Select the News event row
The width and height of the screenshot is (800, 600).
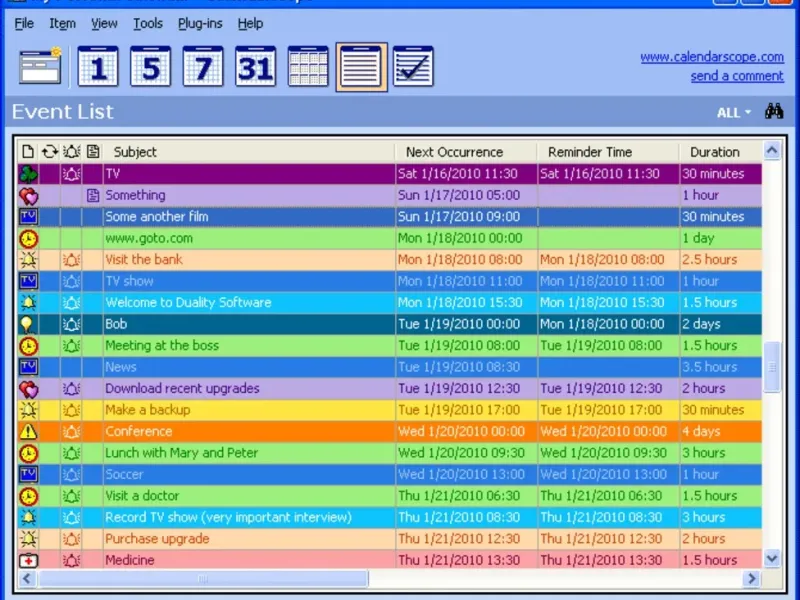[x=390, y=367]
